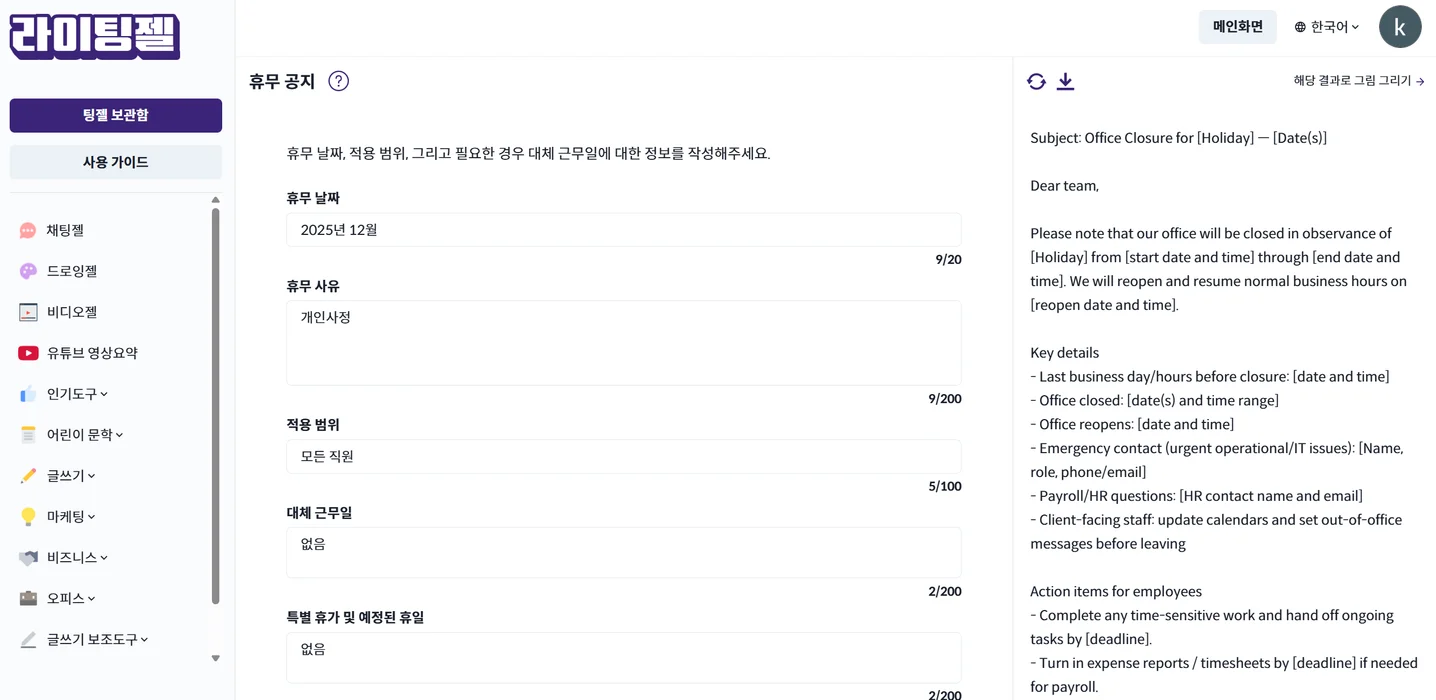Click the 9/20 character counter
This screenshot has width=1436, height=700.
[948, 260]
